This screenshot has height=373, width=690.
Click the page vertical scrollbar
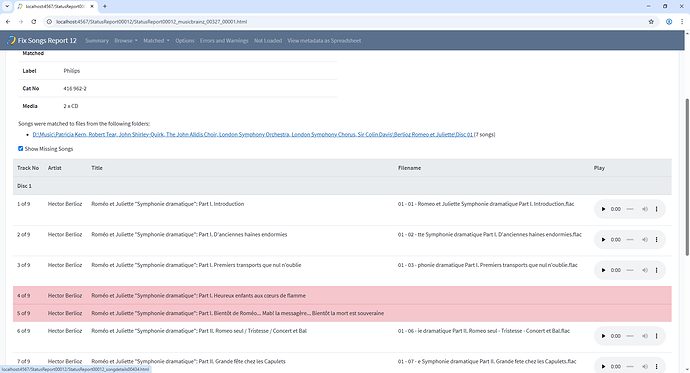point(687,176)
